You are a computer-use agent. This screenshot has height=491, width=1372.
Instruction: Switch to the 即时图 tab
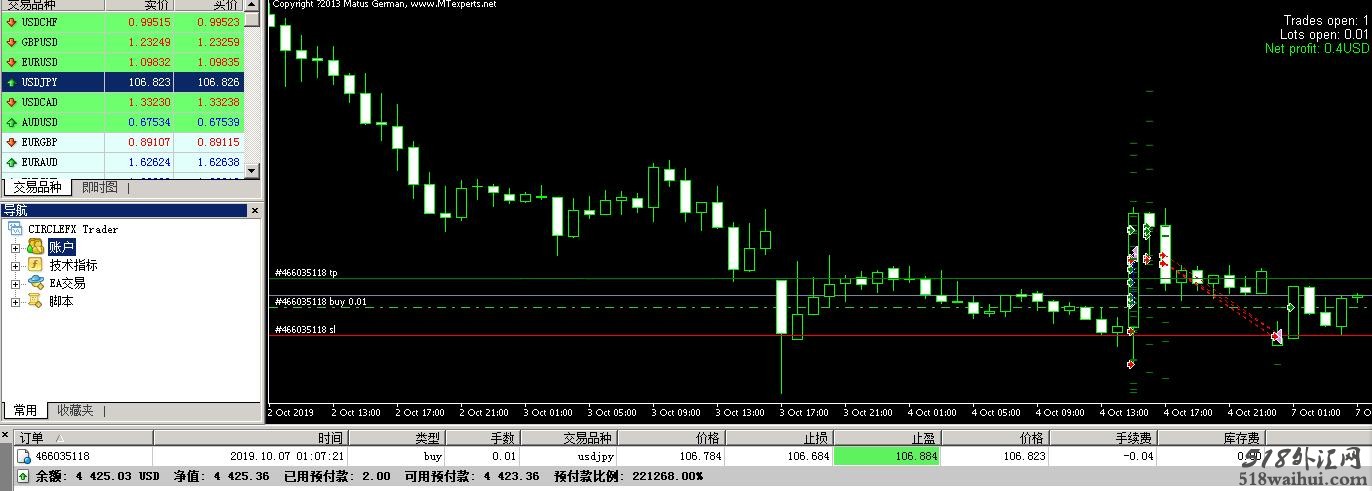point(100,187)
